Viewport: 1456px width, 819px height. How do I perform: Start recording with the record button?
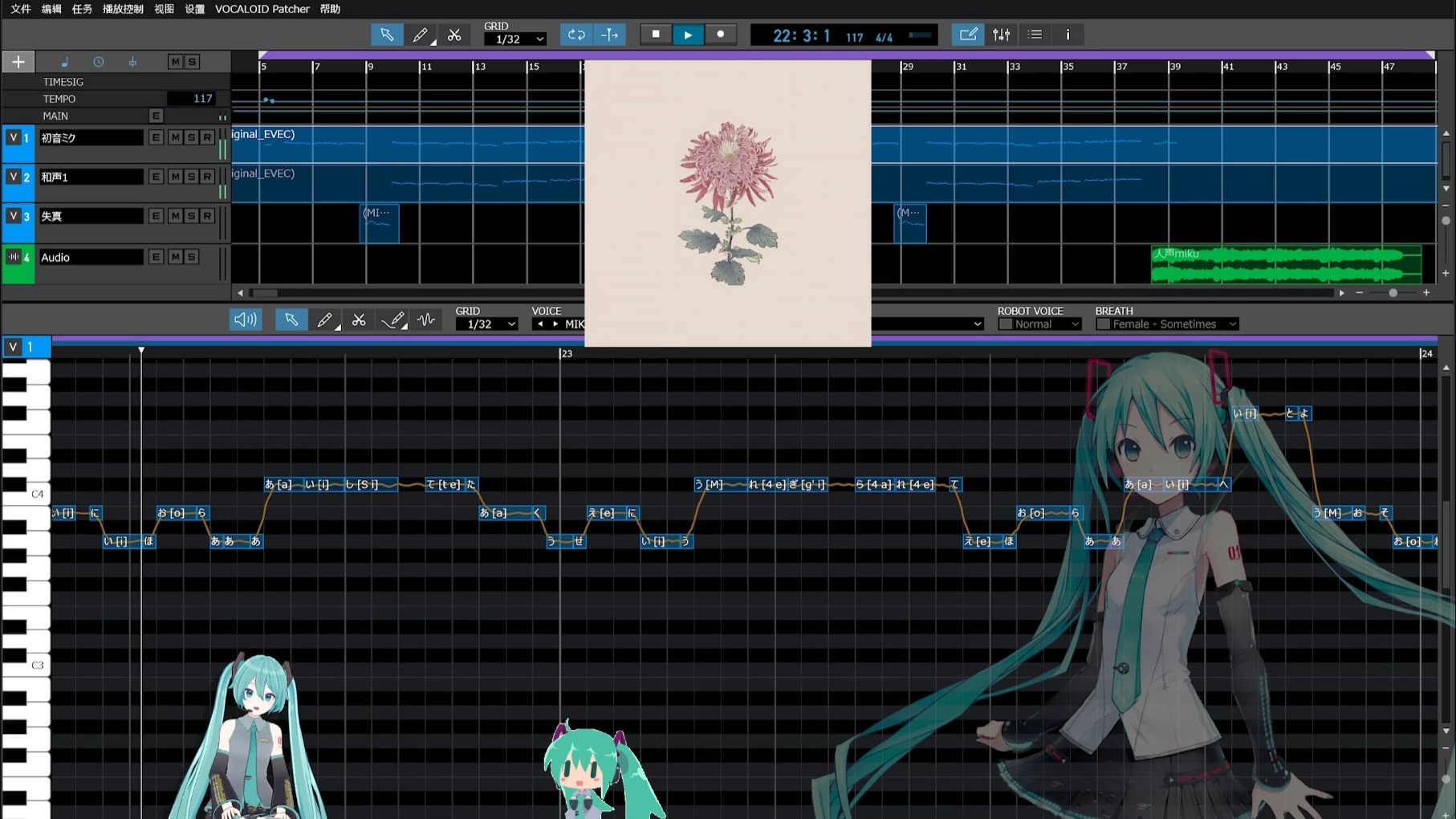tap(721, 35)
